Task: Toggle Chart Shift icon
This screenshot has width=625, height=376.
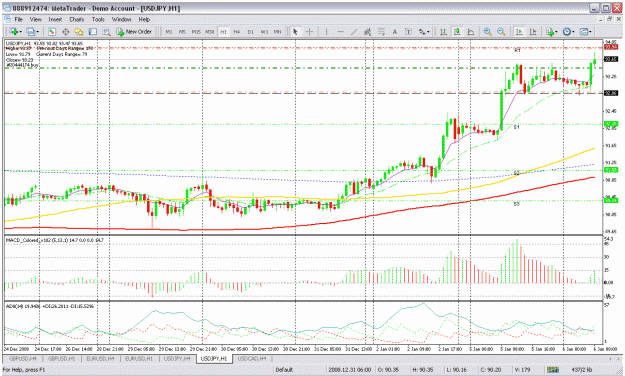Action: coord(533,31)
